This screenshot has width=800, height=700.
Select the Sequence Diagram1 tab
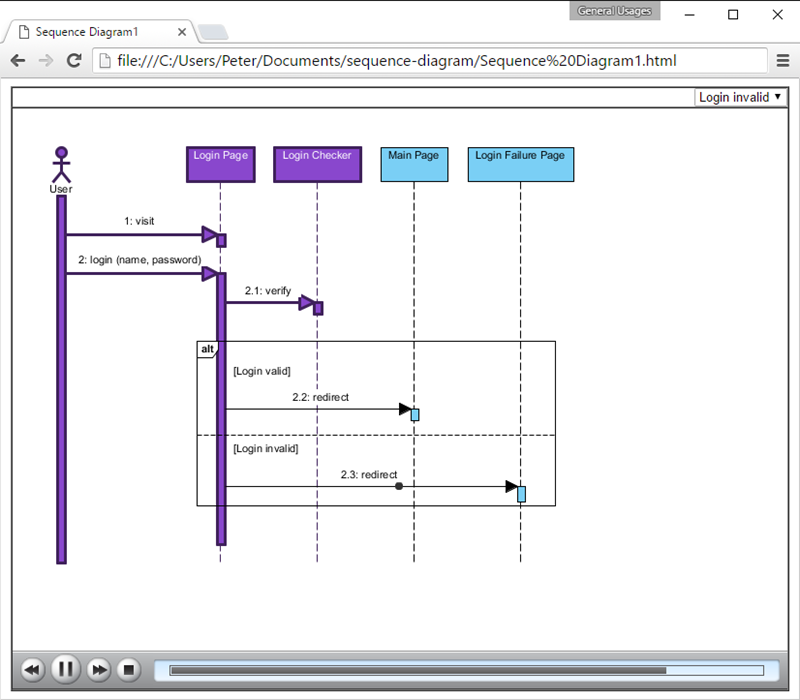pyautogui.click(x=99, y=32)
